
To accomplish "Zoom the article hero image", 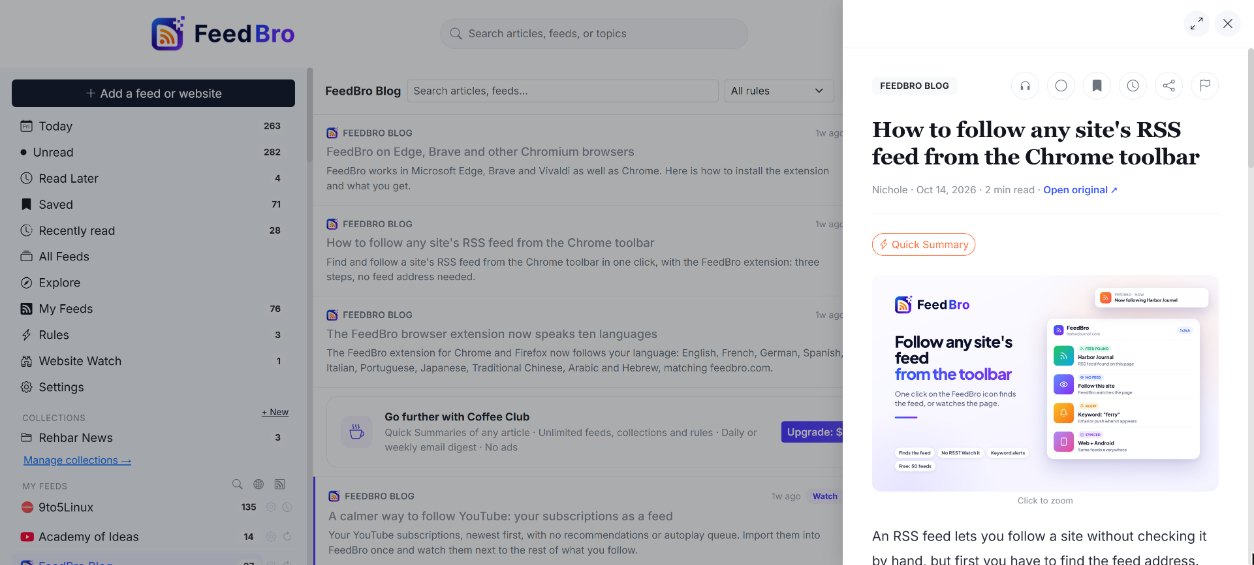I will tap(1045, 383).
